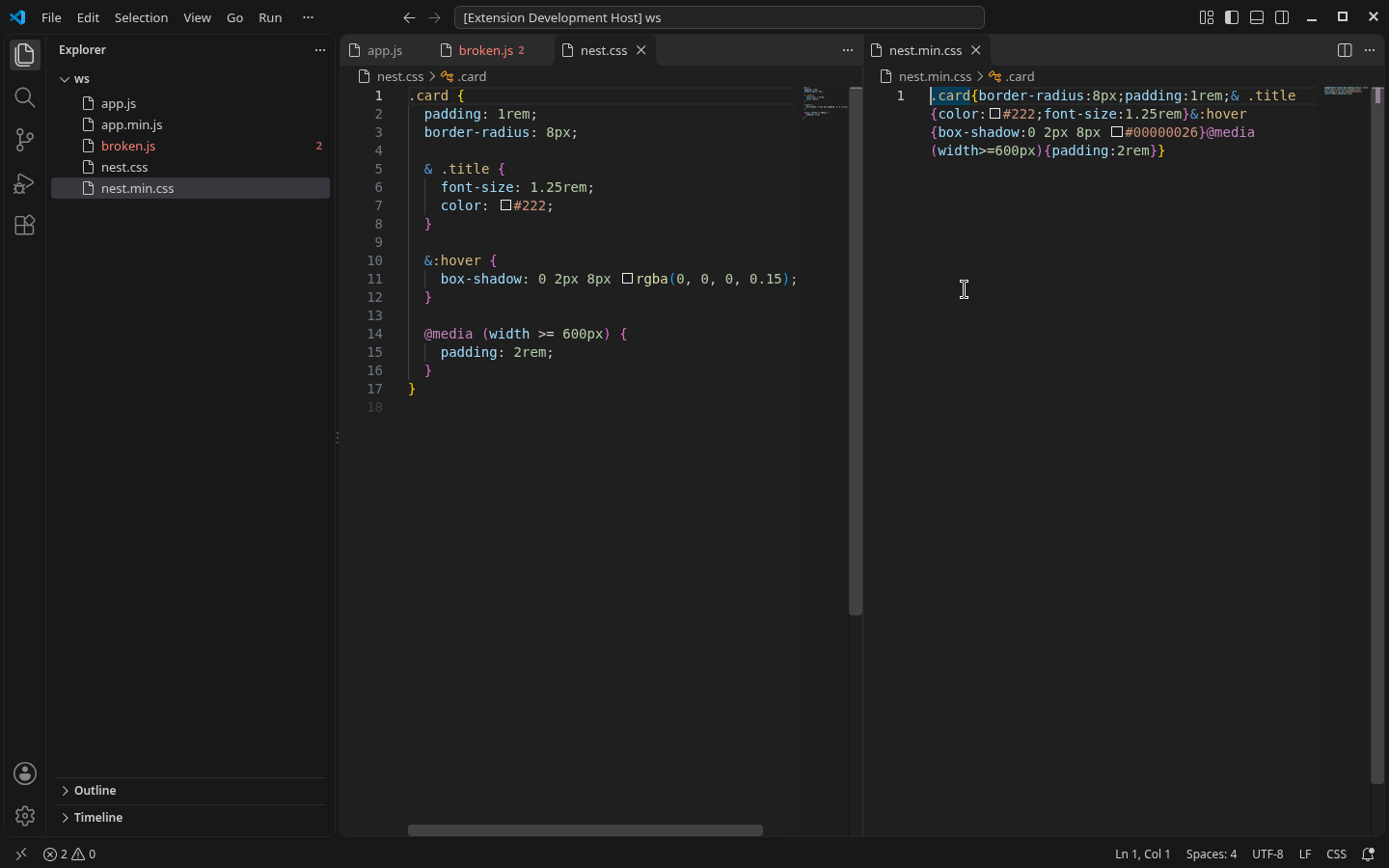1389x868 pixels.
Task: Go back with the navigation arrow
Action: click(409, 17)
